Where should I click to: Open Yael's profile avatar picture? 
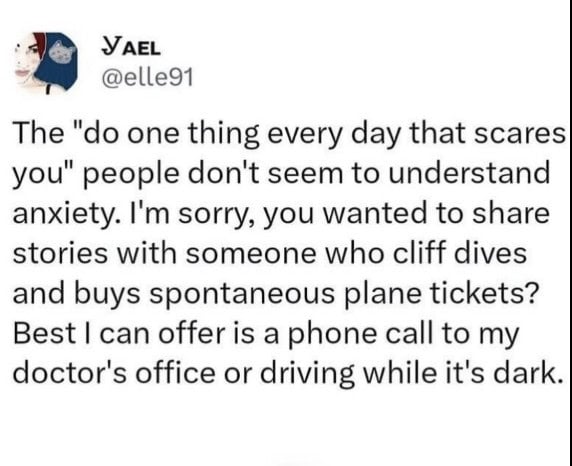46,63
